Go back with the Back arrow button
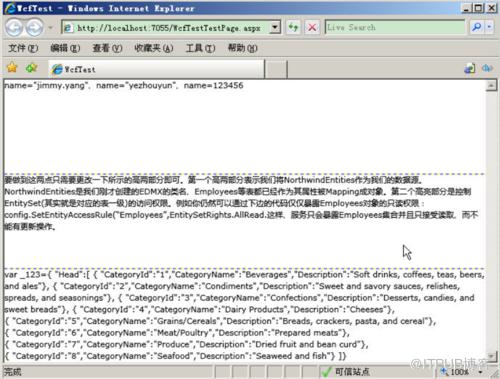Image resolution: width=500 pixels, height=379 pixels. coord(14,28)
